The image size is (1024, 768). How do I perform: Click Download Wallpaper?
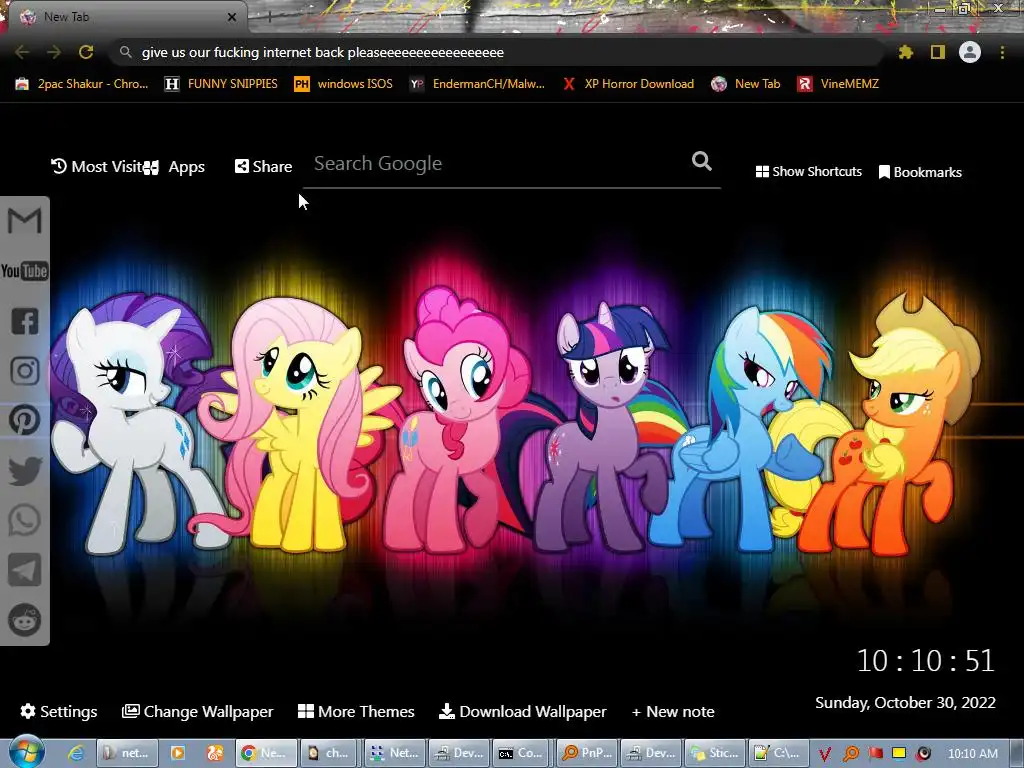point(522,711)
